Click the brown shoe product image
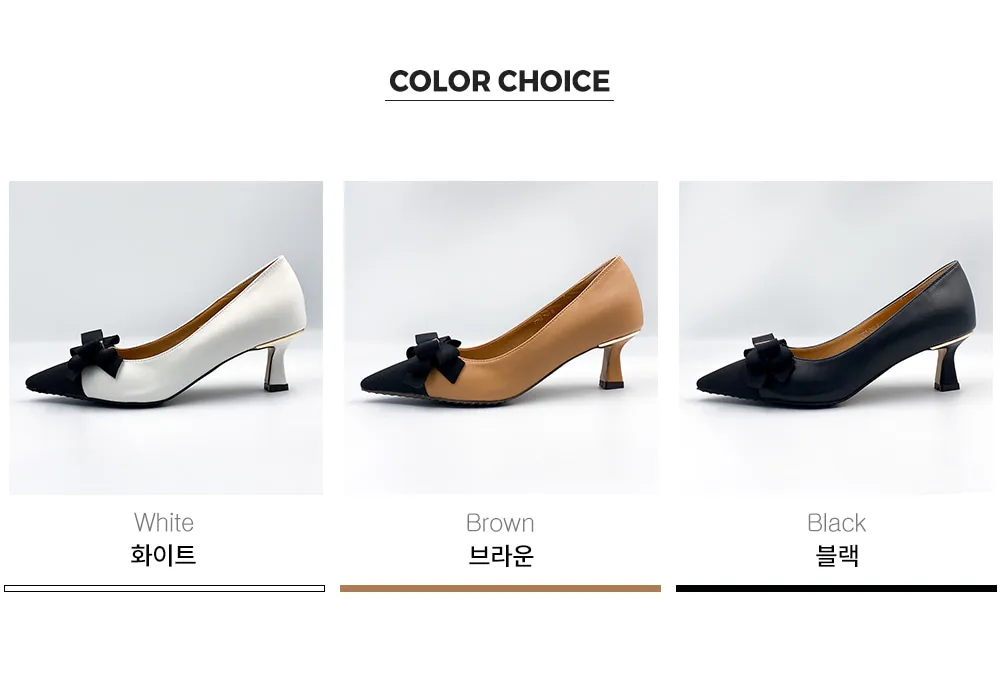Viewport: 1000px width, 680px height. 501,337
